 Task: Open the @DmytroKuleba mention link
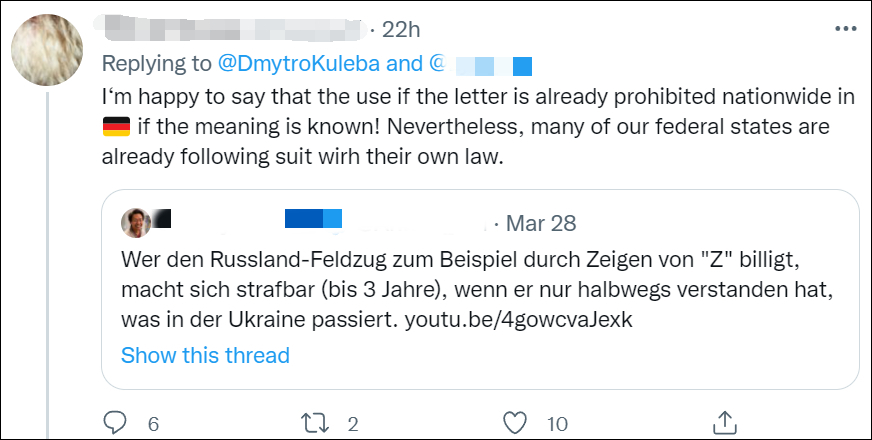(x=299, y=64)
